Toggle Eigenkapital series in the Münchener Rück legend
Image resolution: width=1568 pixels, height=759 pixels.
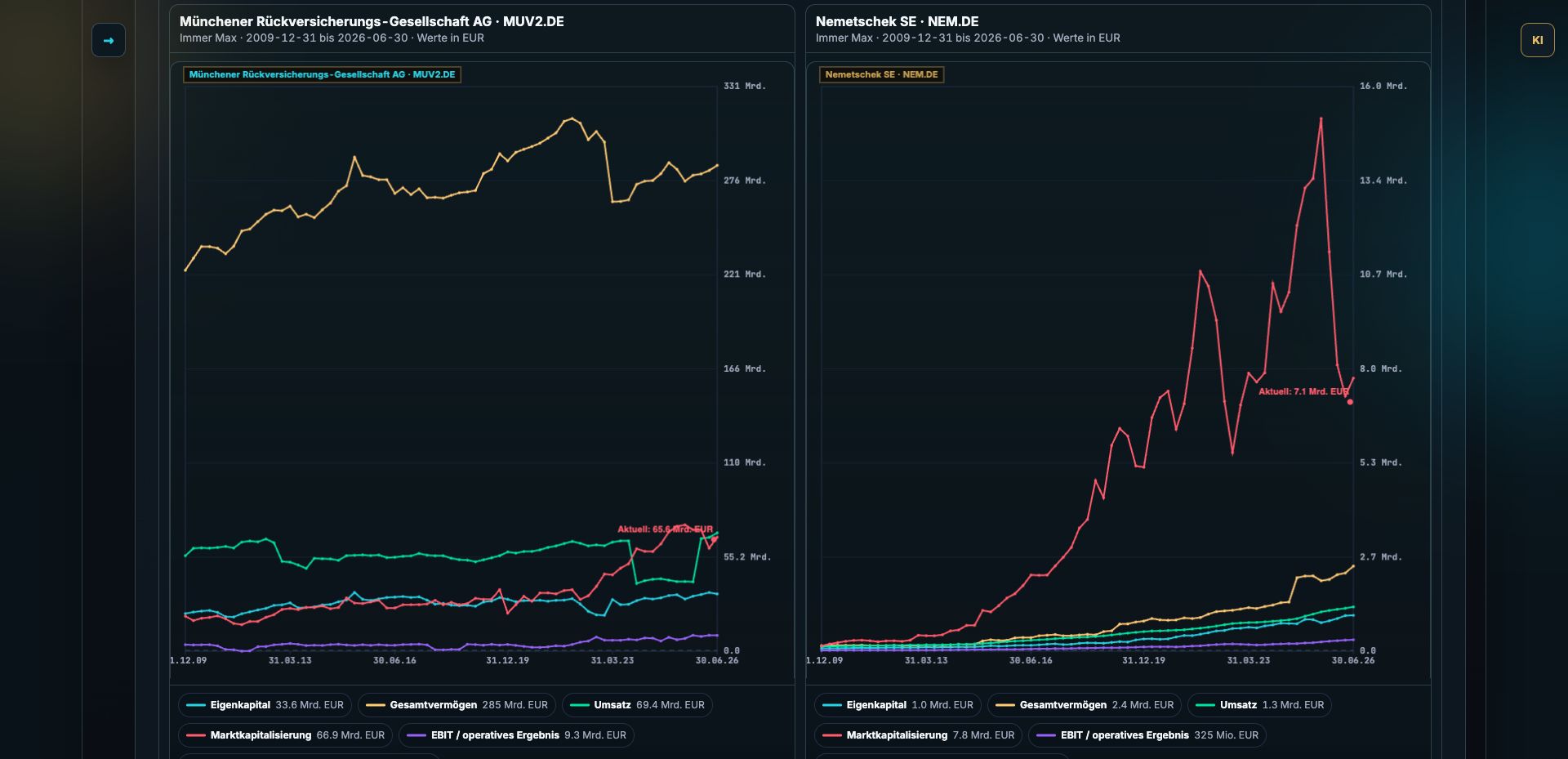point(265,705)
